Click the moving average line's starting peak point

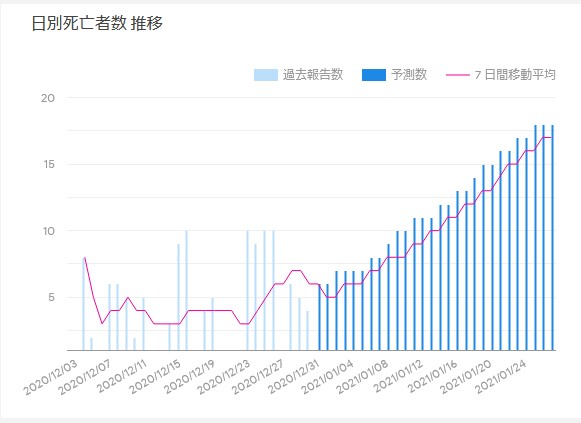[x=85, y=257]
